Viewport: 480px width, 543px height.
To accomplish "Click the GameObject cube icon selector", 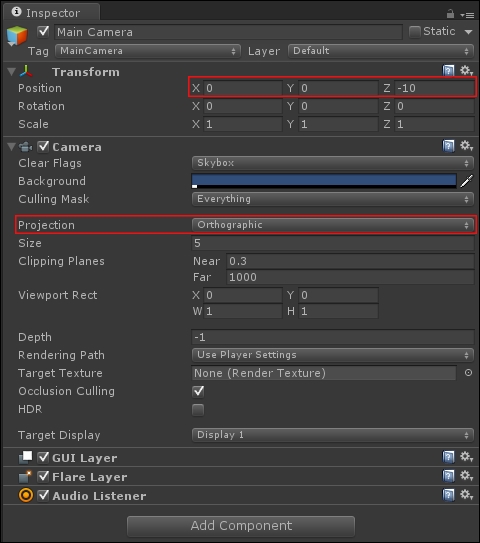I will (17, 36).
